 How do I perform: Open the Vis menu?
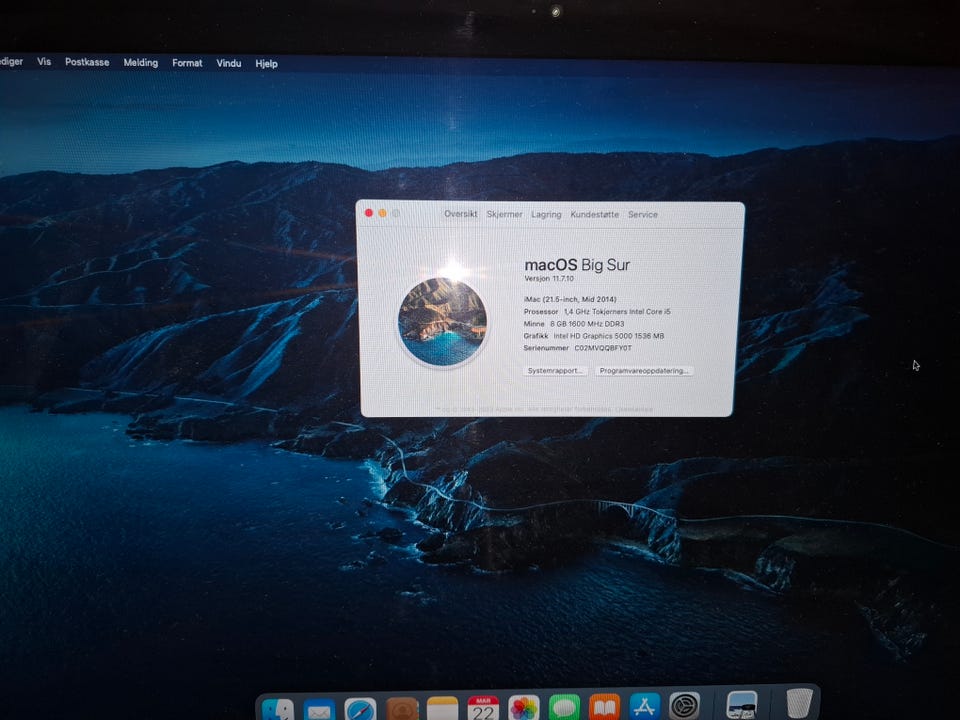[x=44, y=61]
